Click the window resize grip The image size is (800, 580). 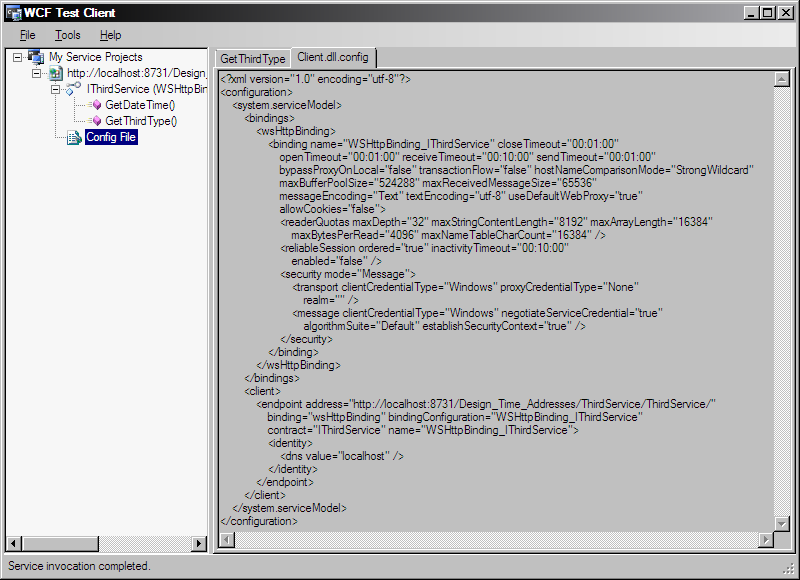[x=789, y=569]
